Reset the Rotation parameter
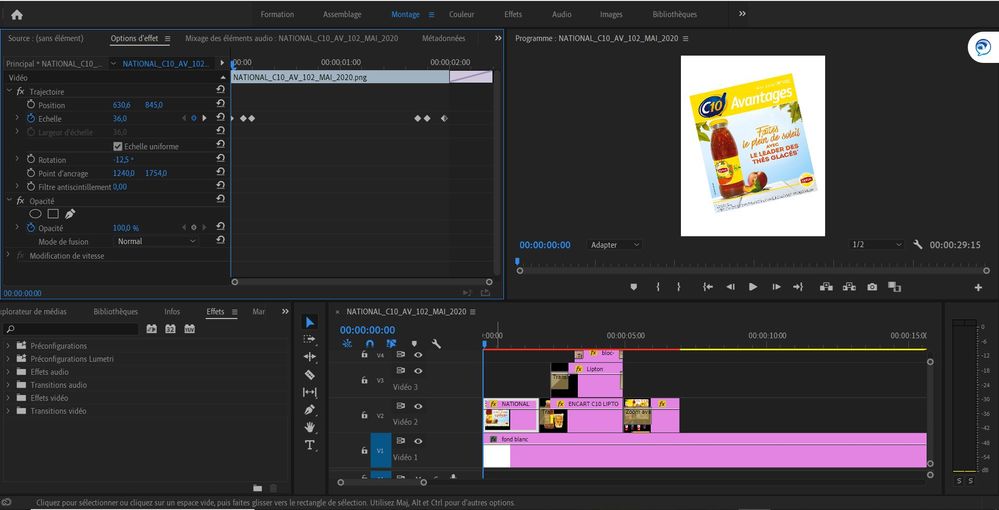Image resolution: width=999 pixels, height=510 pixels. coord(220,160)
